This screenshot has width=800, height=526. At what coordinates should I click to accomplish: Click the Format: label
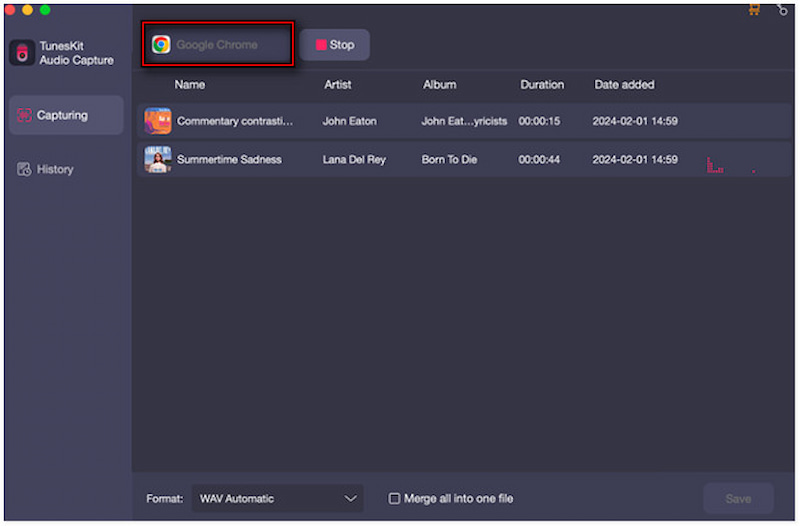[164, 498]
